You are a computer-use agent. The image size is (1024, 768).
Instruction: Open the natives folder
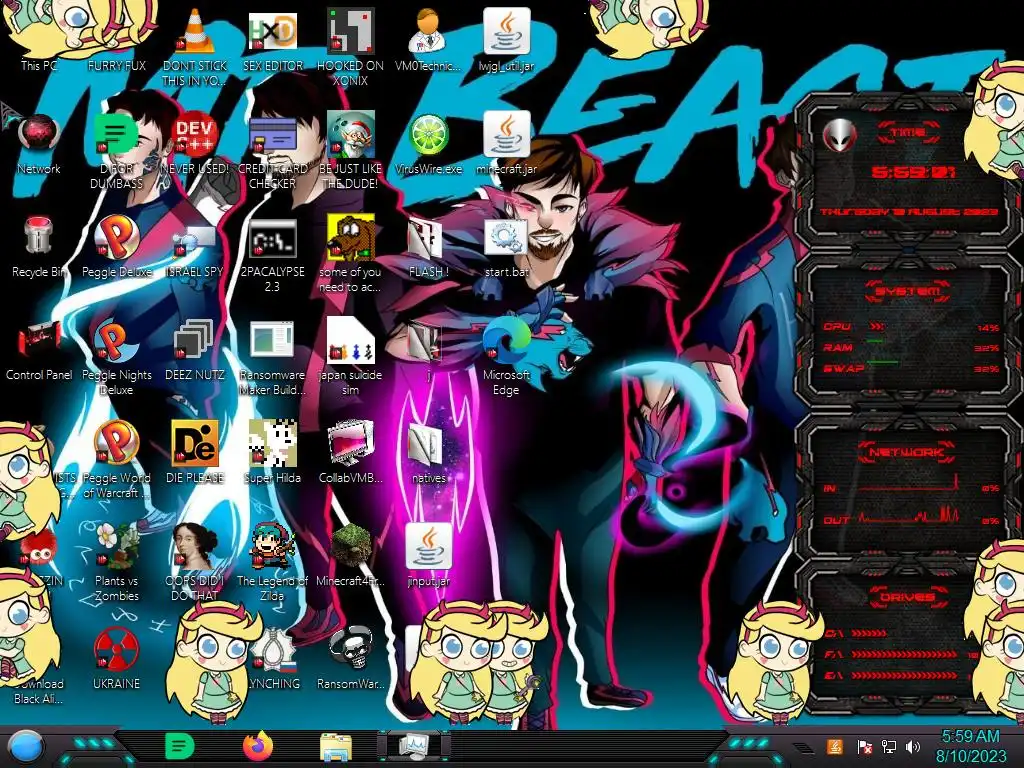tap(428, 453)
